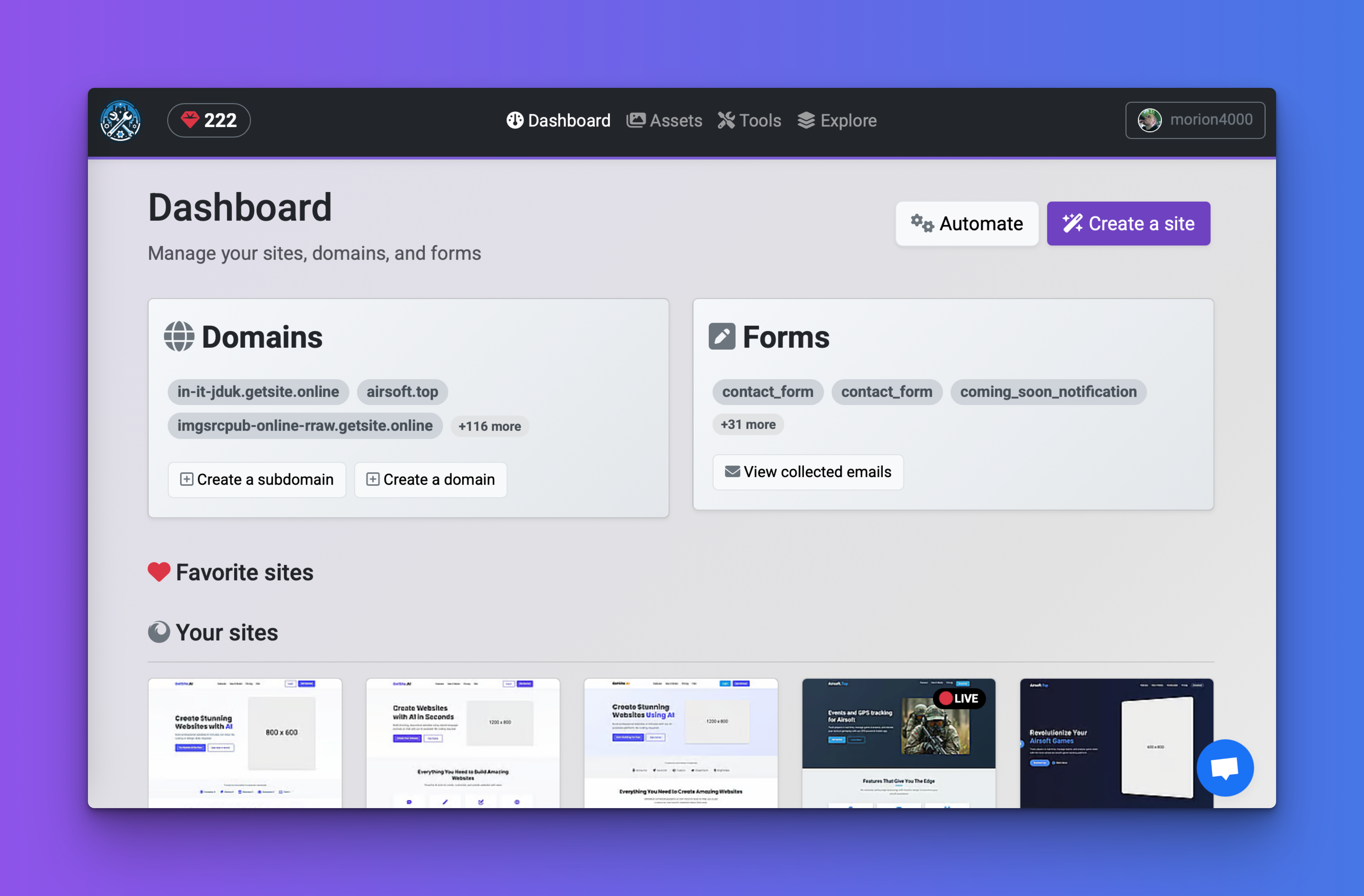Open the Explore nav tab
Viewport: 1364px width, 896px height.
tap(837, 120)
